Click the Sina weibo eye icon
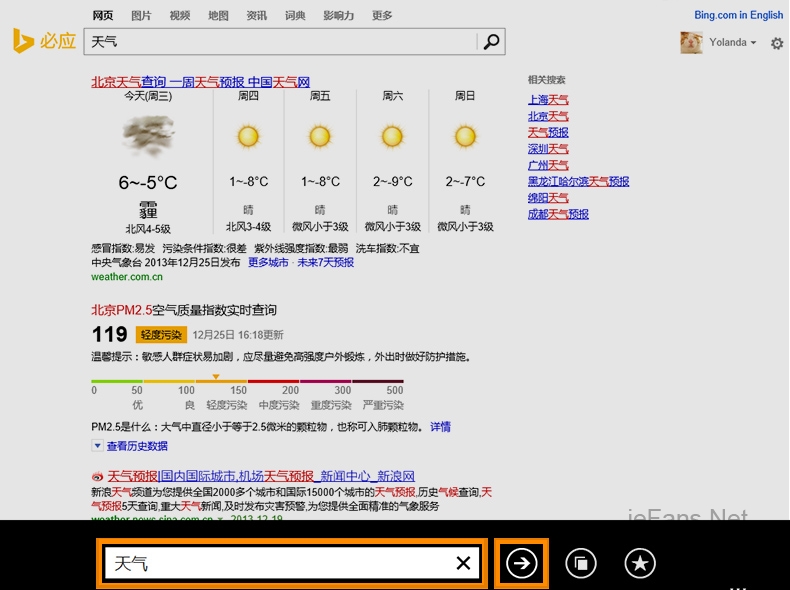790x590 pixels. pyautogui.click(x=97, y=476)
